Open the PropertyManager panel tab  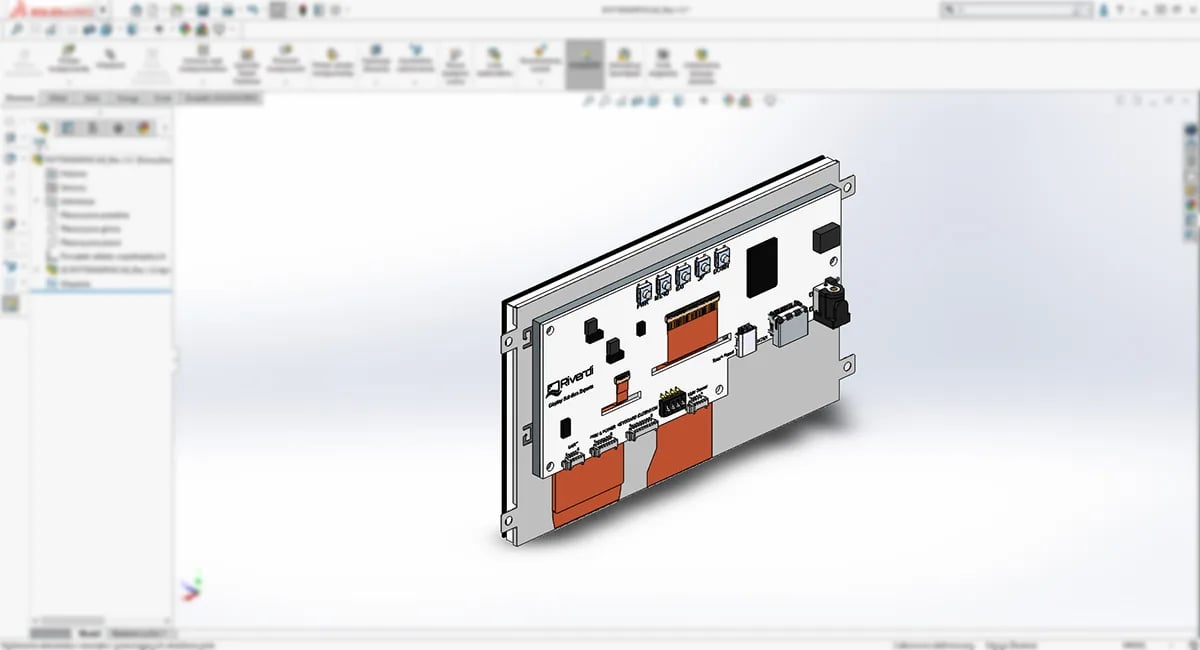(68, 127)
